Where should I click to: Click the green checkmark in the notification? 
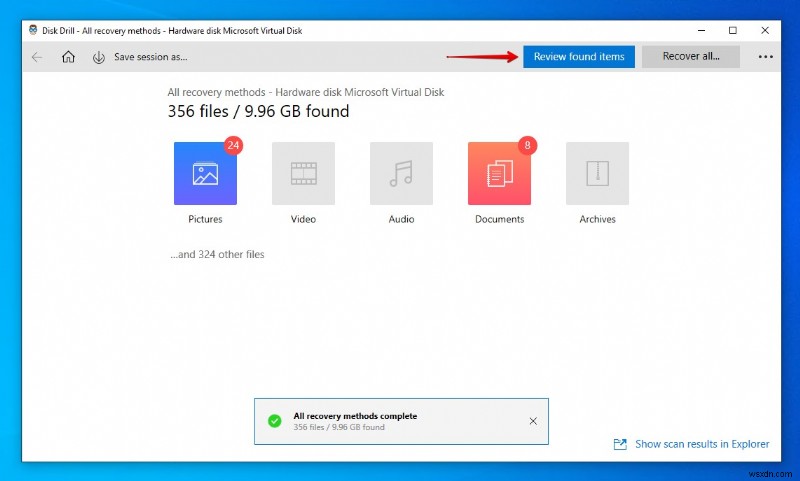point(274,421)
